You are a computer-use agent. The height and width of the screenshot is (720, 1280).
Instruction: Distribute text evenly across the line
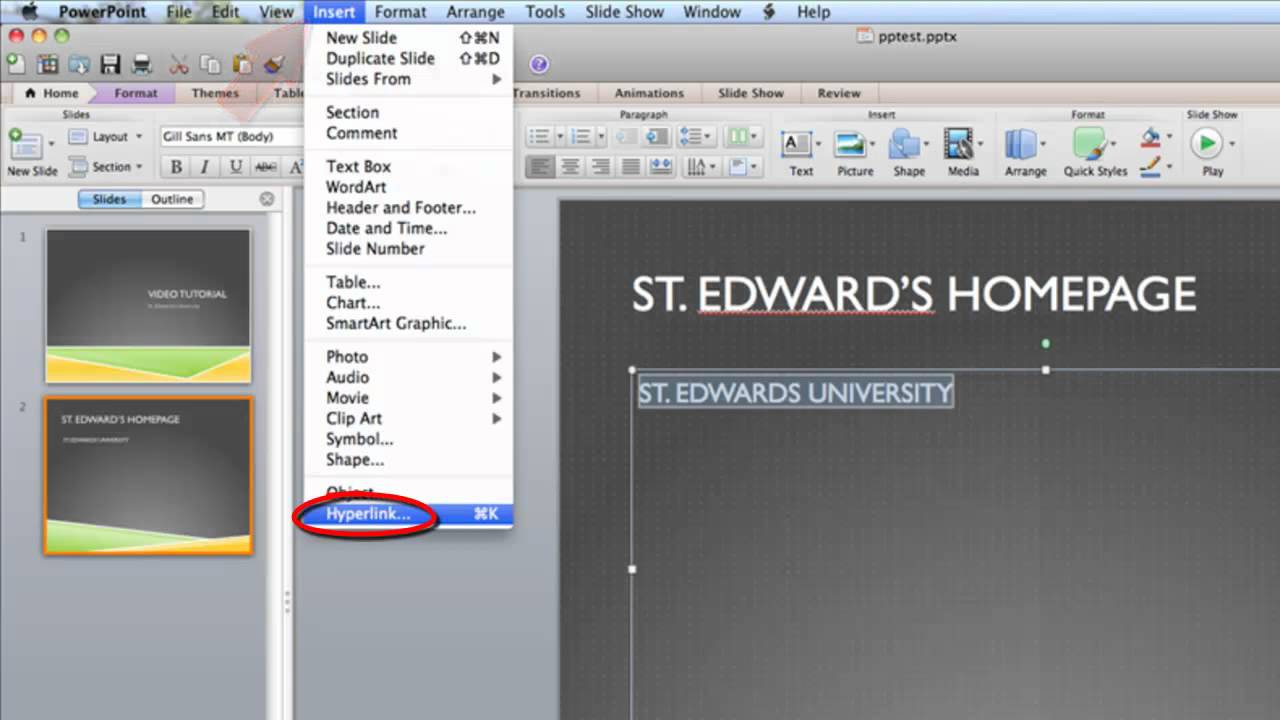[x=661, y=167]
